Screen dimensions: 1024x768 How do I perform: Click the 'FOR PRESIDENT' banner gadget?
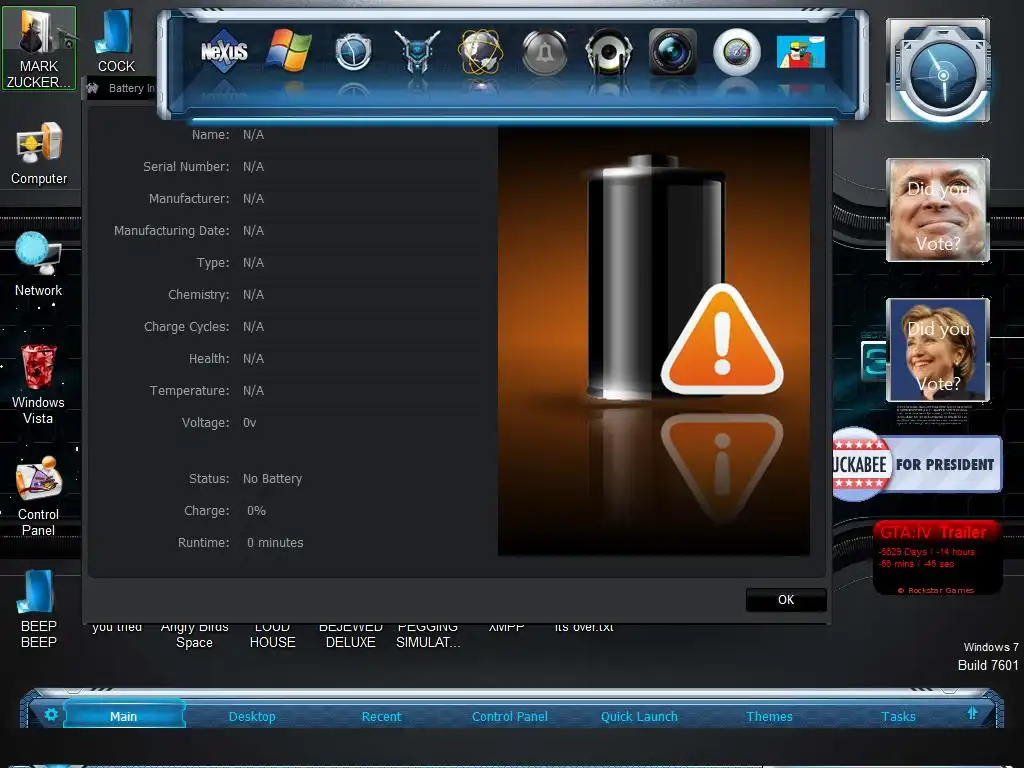[x=917, y=464]
